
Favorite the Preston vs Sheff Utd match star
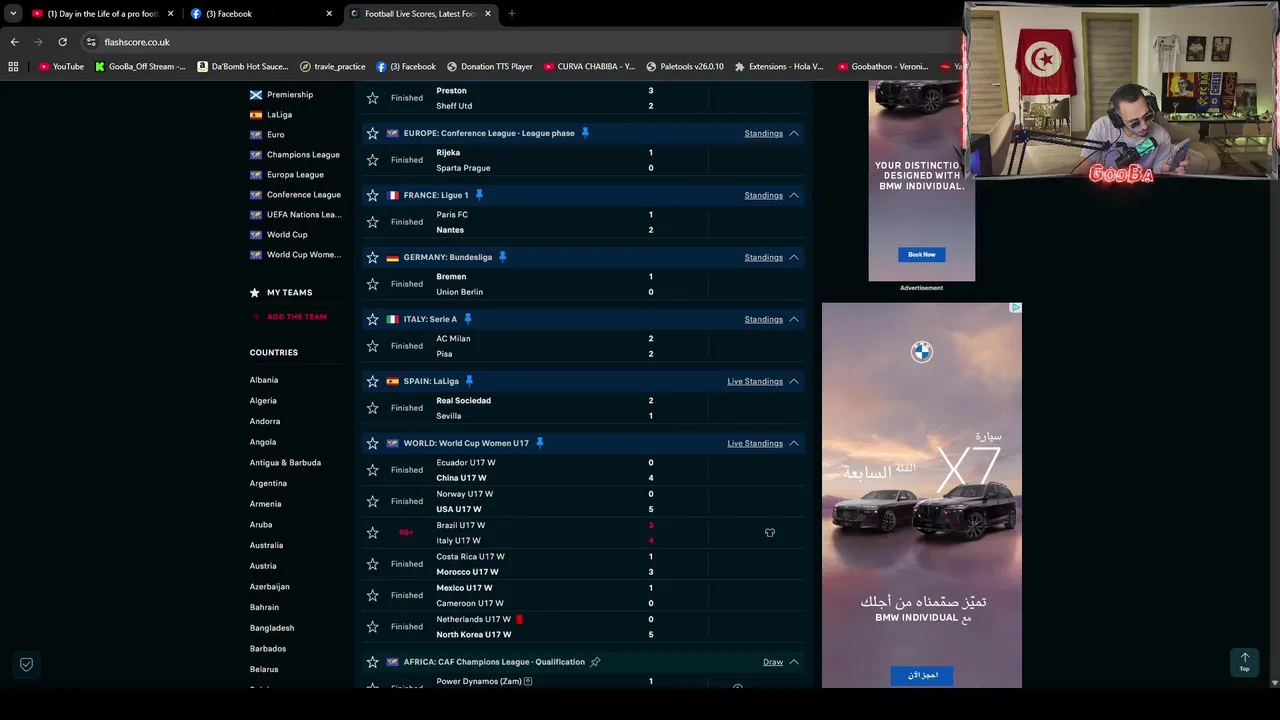tap(372, 98)
